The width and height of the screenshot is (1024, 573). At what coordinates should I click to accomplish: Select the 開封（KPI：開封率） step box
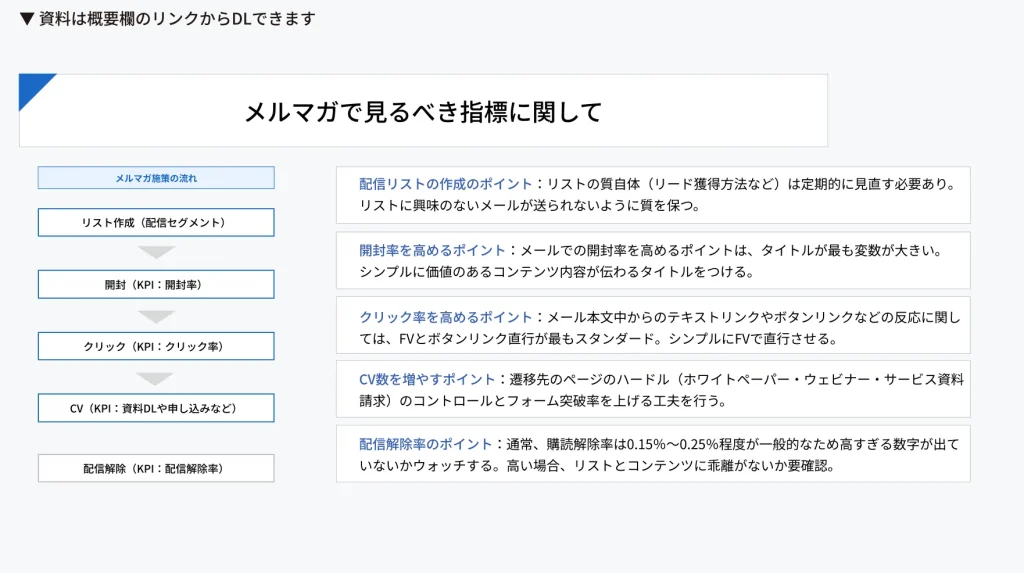click(x=156, y=285)
